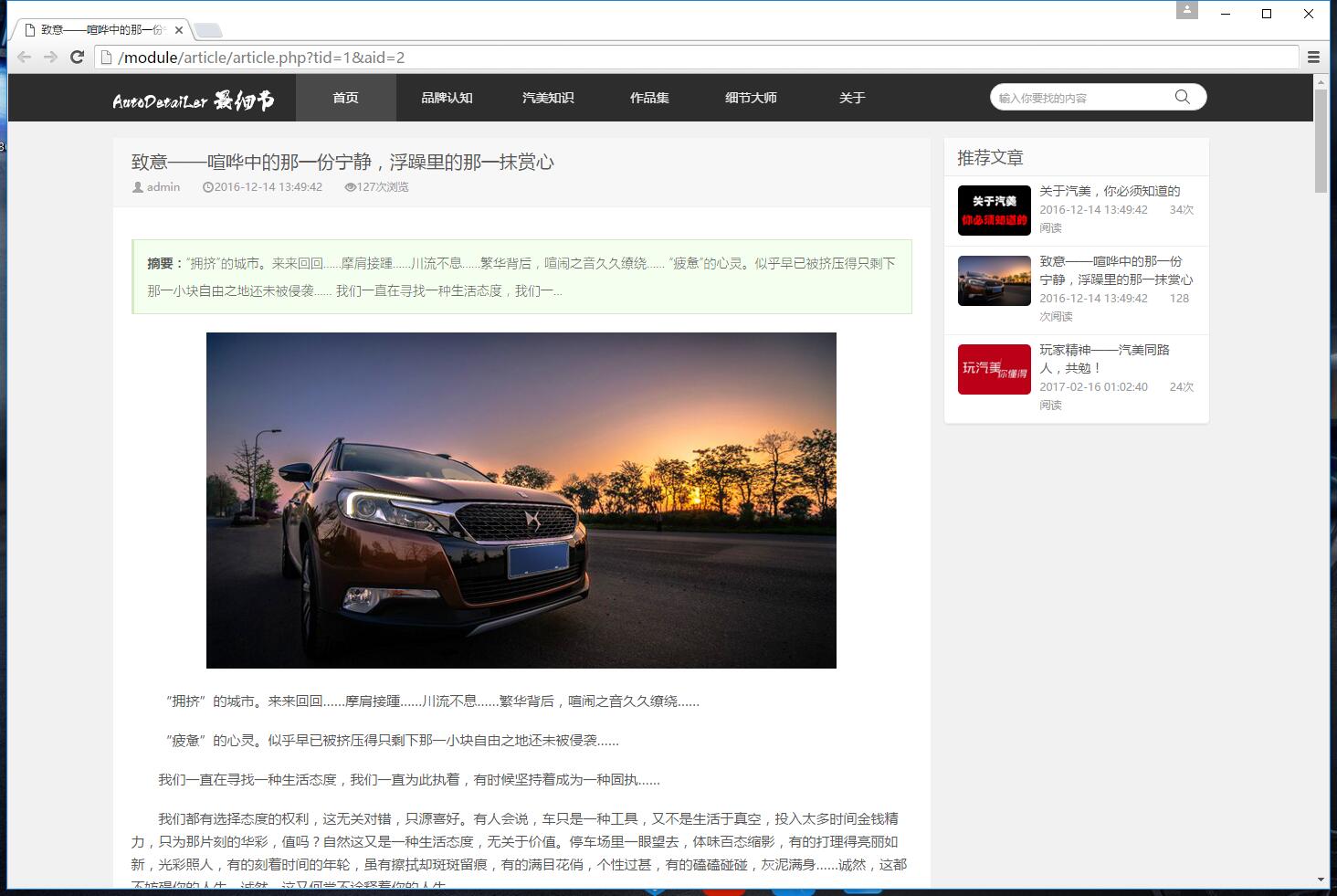The width and height of the screenshot is (1337, 896).
Task: Click the browser back arrow
Action: [25, 57]
